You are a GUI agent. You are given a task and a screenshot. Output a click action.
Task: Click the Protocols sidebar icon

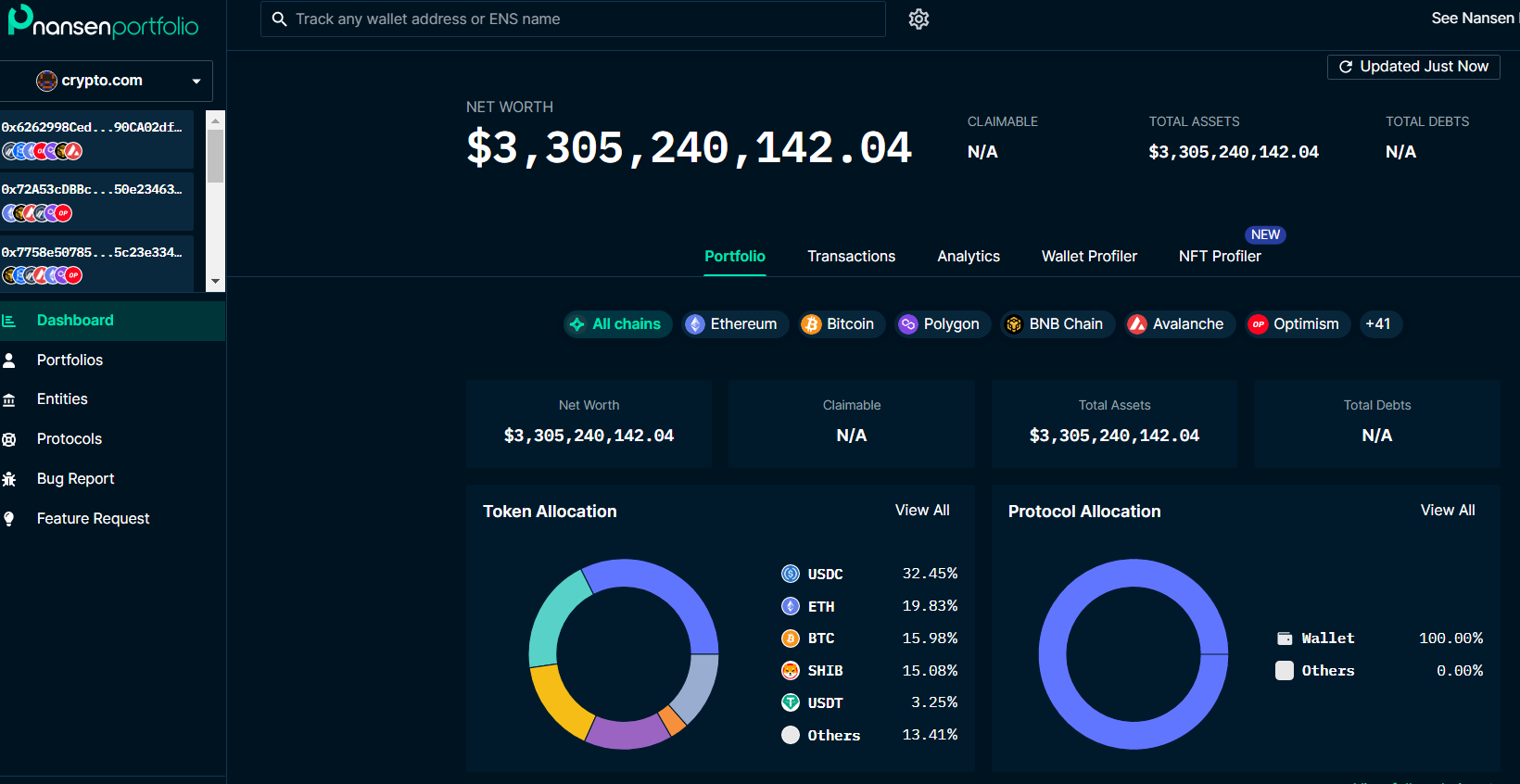point(9,439)
